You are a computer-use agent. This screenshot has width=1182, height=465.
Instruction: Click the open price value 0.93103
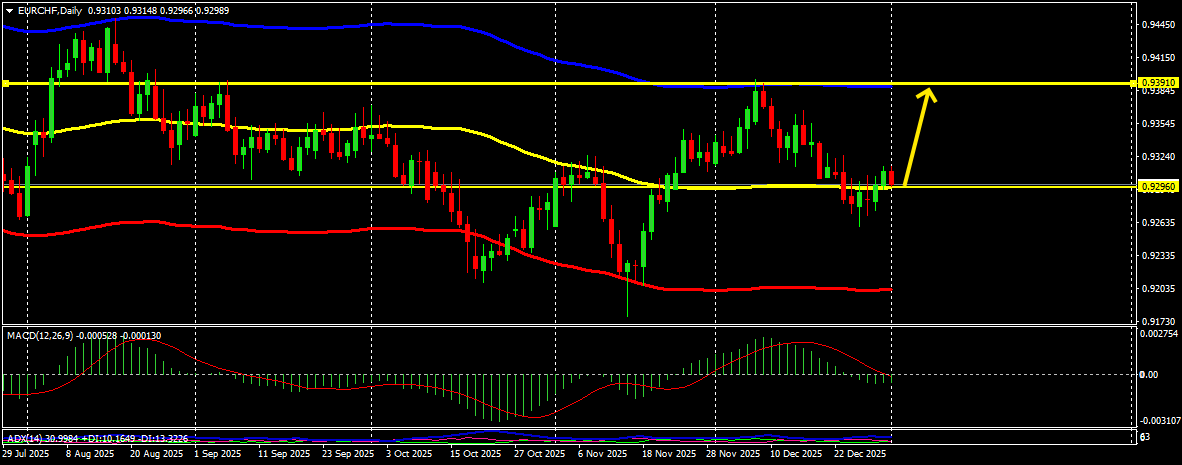pos(103,11)
